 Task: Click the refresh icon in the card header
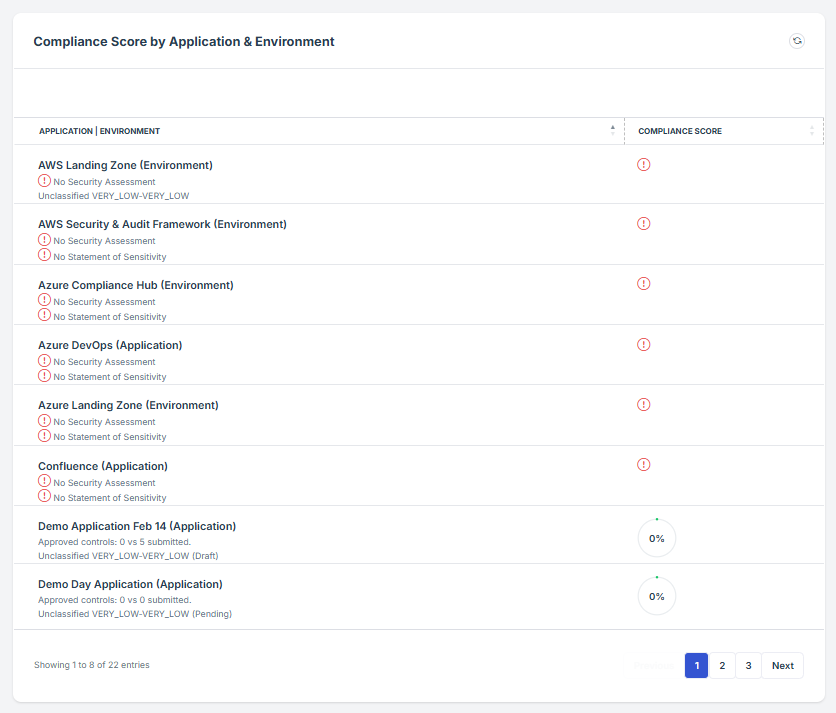(796, 41)
